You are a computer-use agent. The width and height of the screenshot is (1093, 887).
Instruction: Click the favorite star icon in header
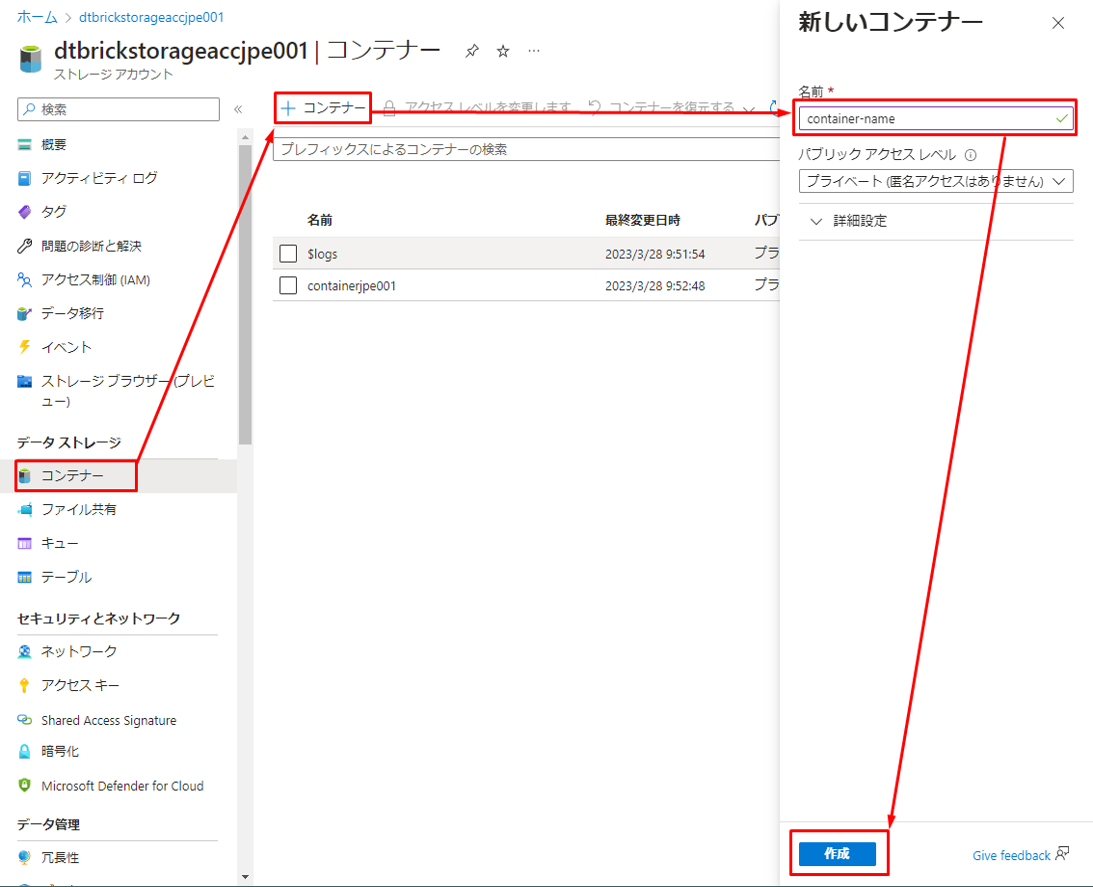[x=503, y=50]
